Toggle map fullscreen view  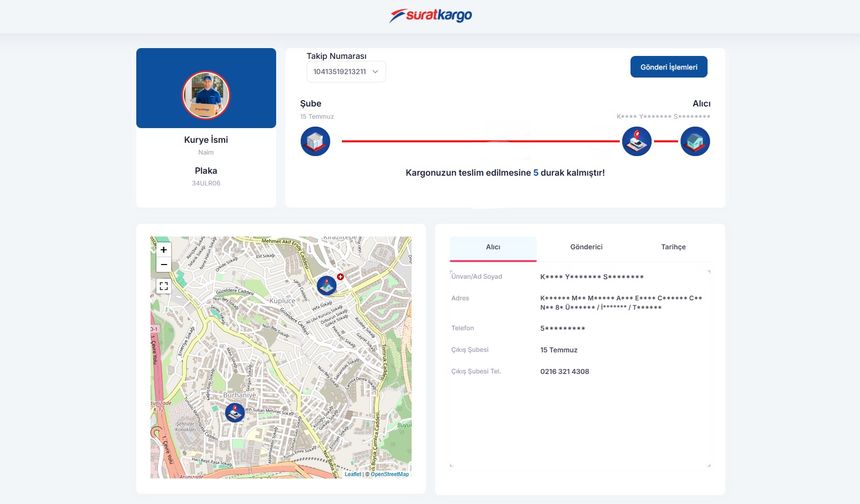(163, 286)
